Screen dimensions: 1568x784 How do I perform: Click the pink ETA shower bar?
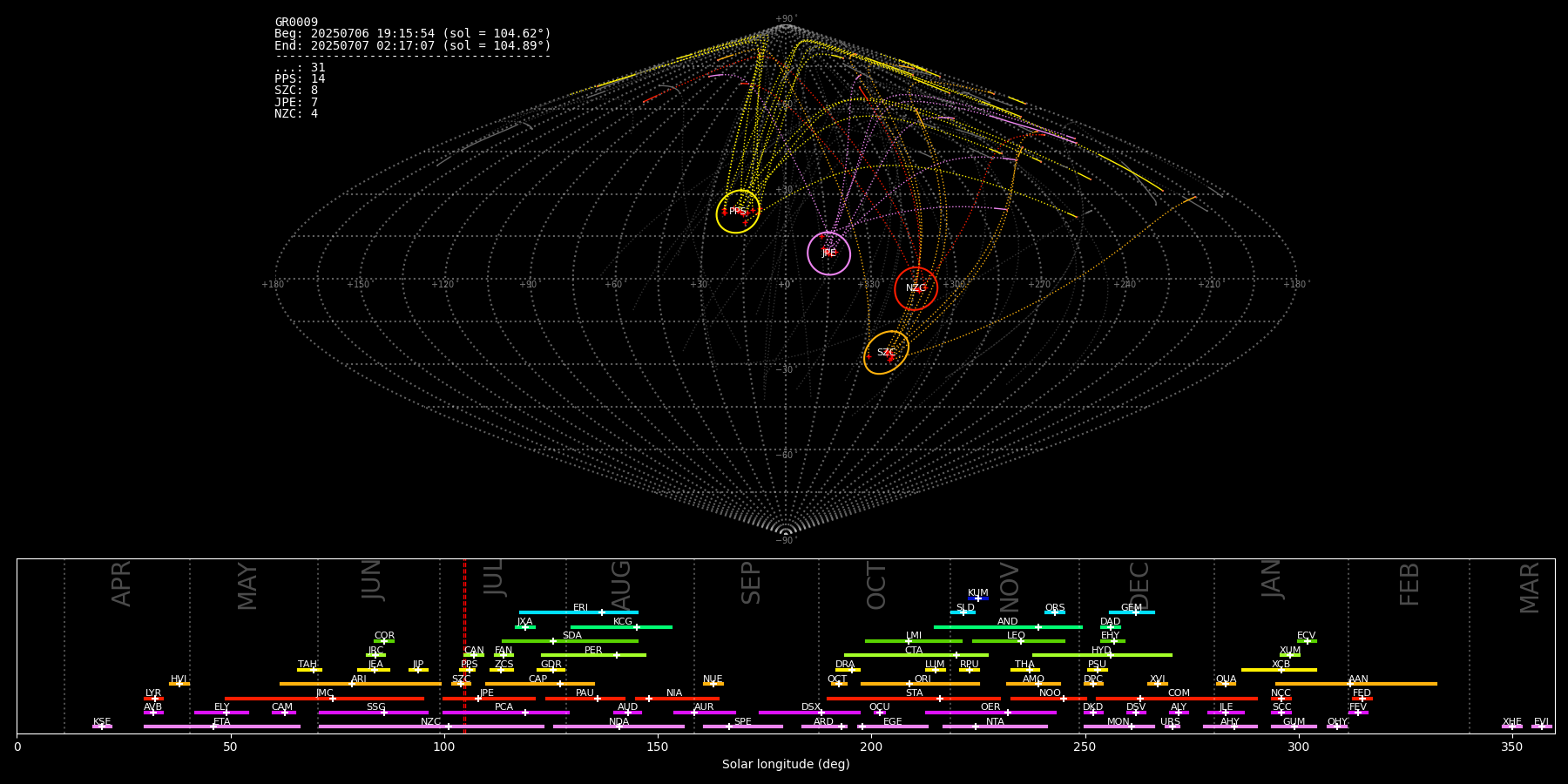(222, 727)
